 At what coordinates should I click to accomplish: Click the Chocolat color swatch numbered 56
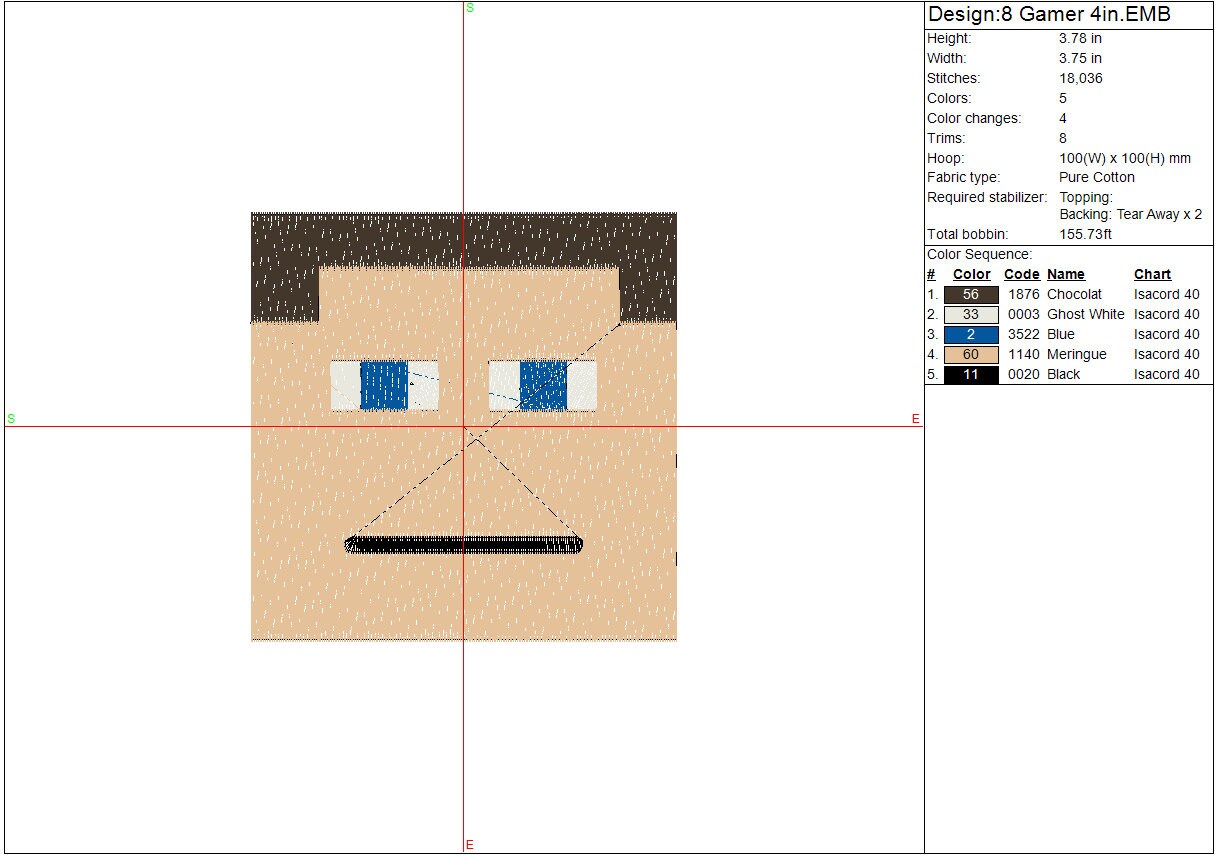(x=970, y=295)
